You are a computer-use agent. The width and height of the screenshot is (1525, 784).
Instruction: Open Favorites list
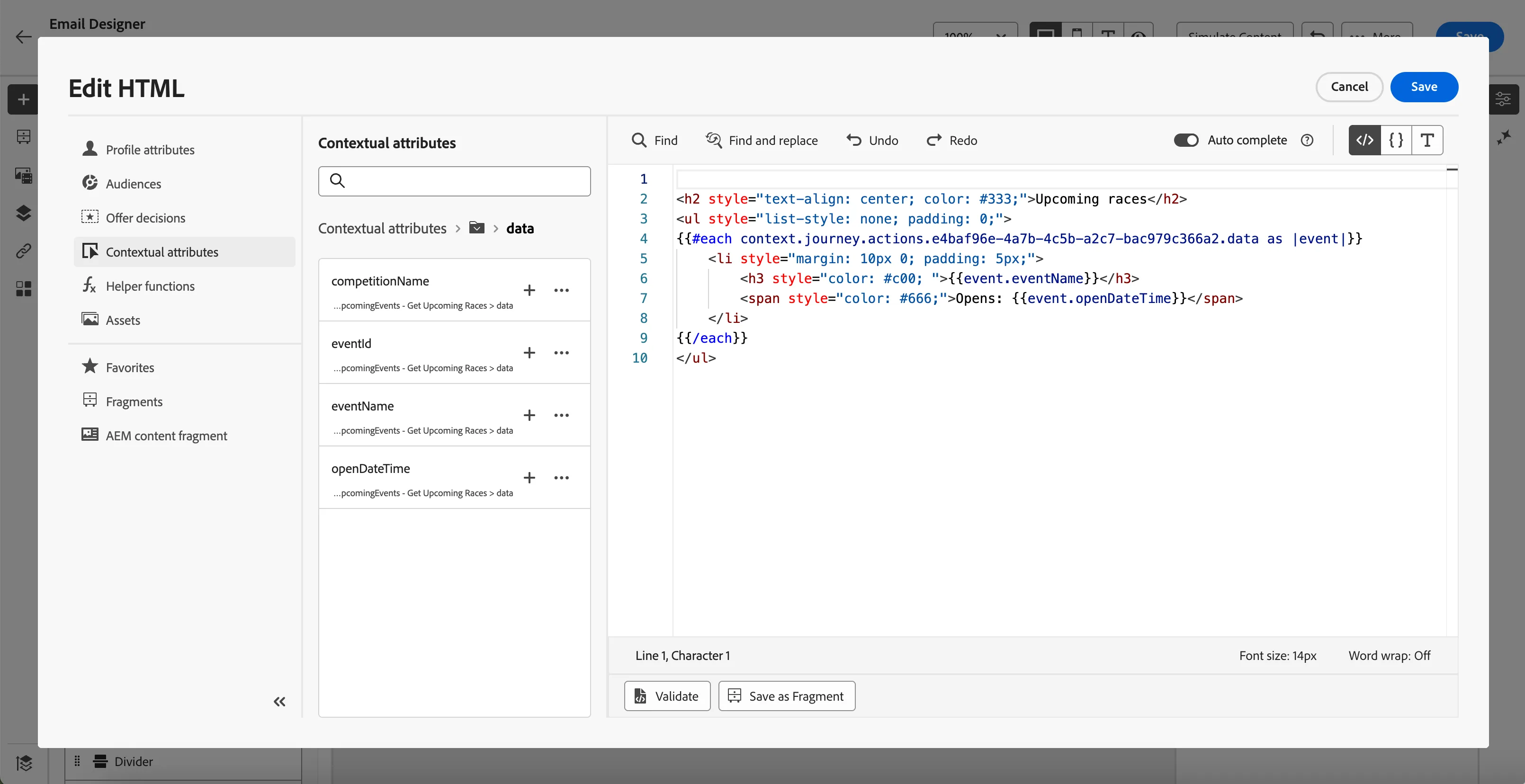click(184, 367)
